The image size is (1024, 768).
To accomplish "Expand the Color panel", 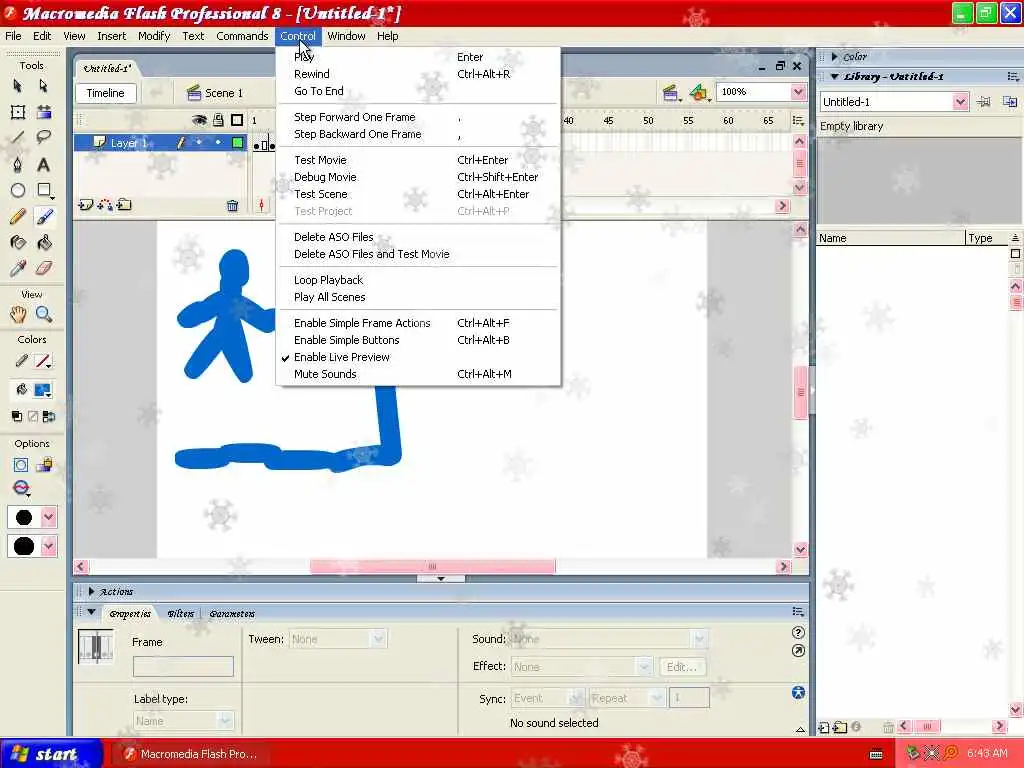I will pyautogui.click(x=835, y=57).
